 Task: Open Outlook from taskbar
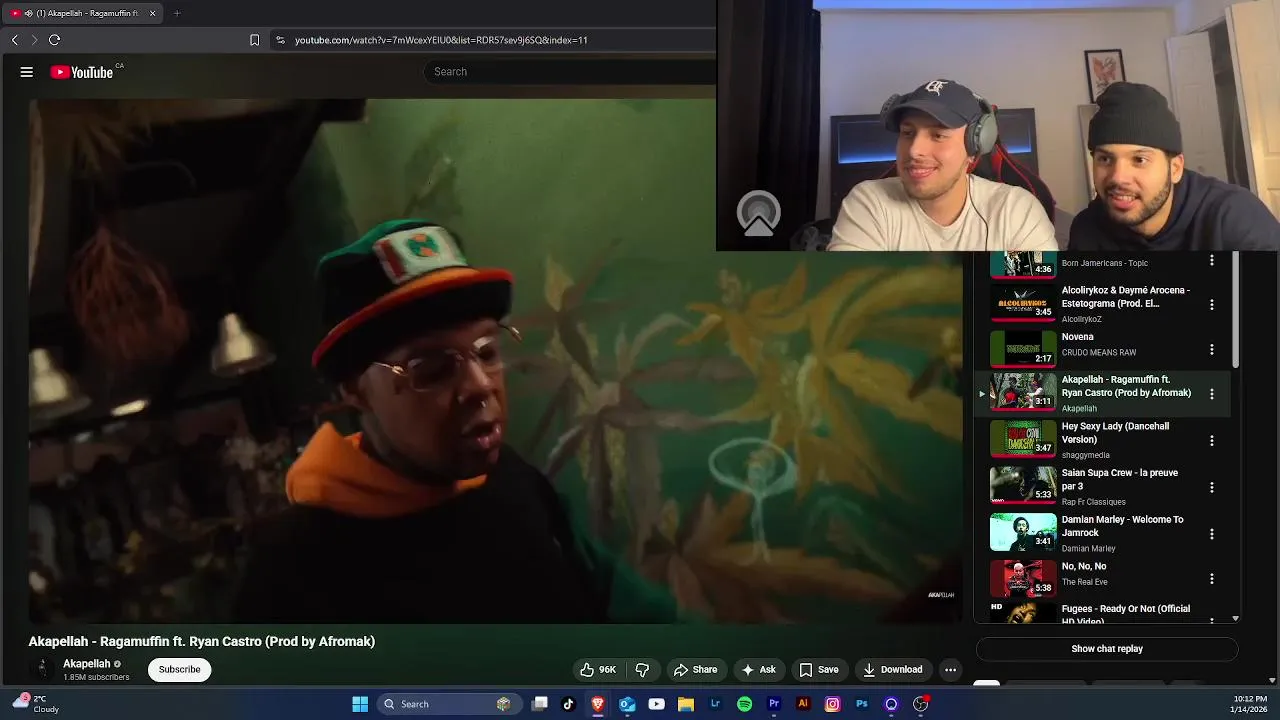627,704
